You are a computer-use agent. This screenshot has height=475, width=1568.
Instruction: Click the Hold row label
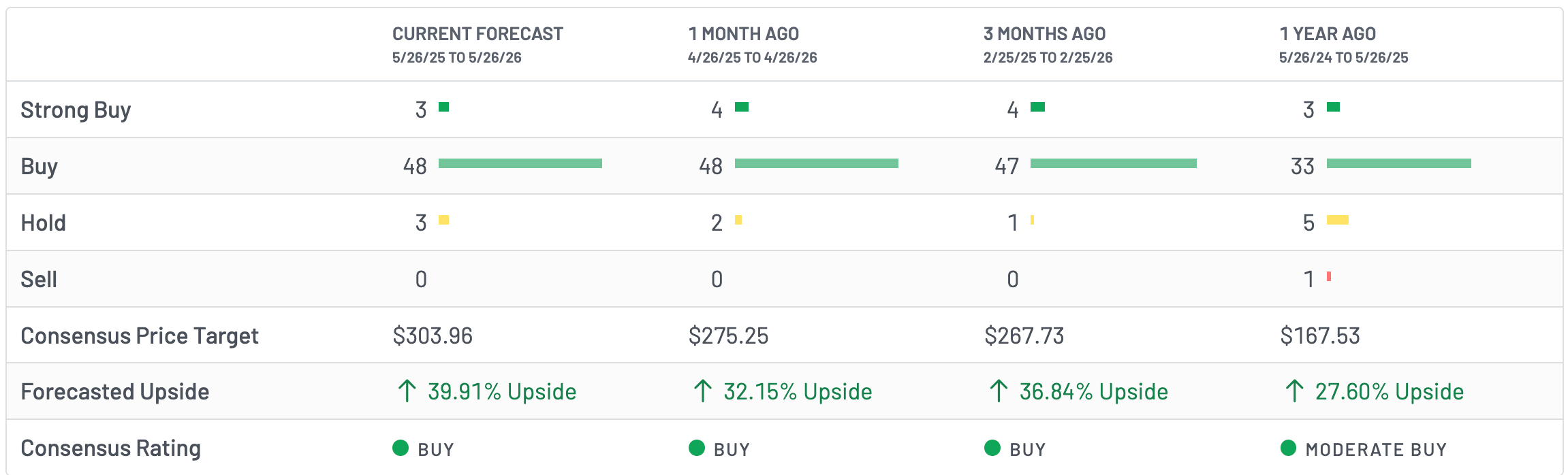pos(43,223)
